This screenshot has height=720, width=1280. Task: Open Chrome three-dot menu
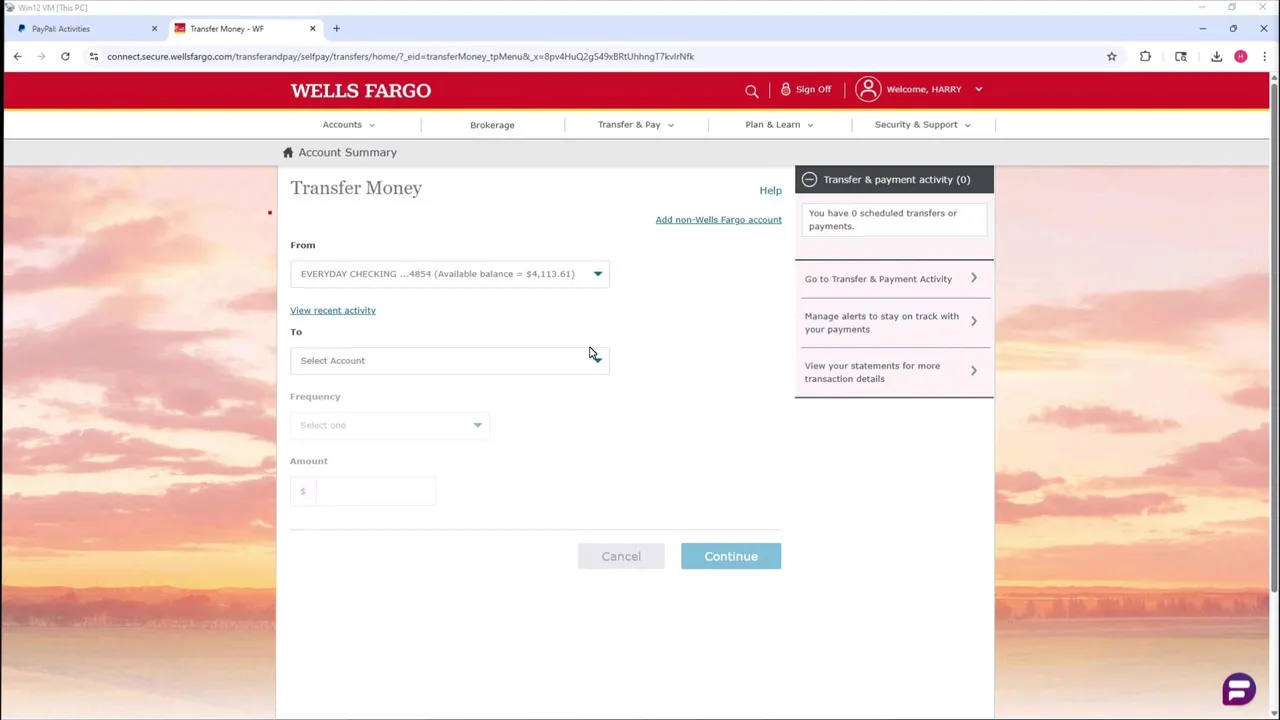pos(1264,56)
